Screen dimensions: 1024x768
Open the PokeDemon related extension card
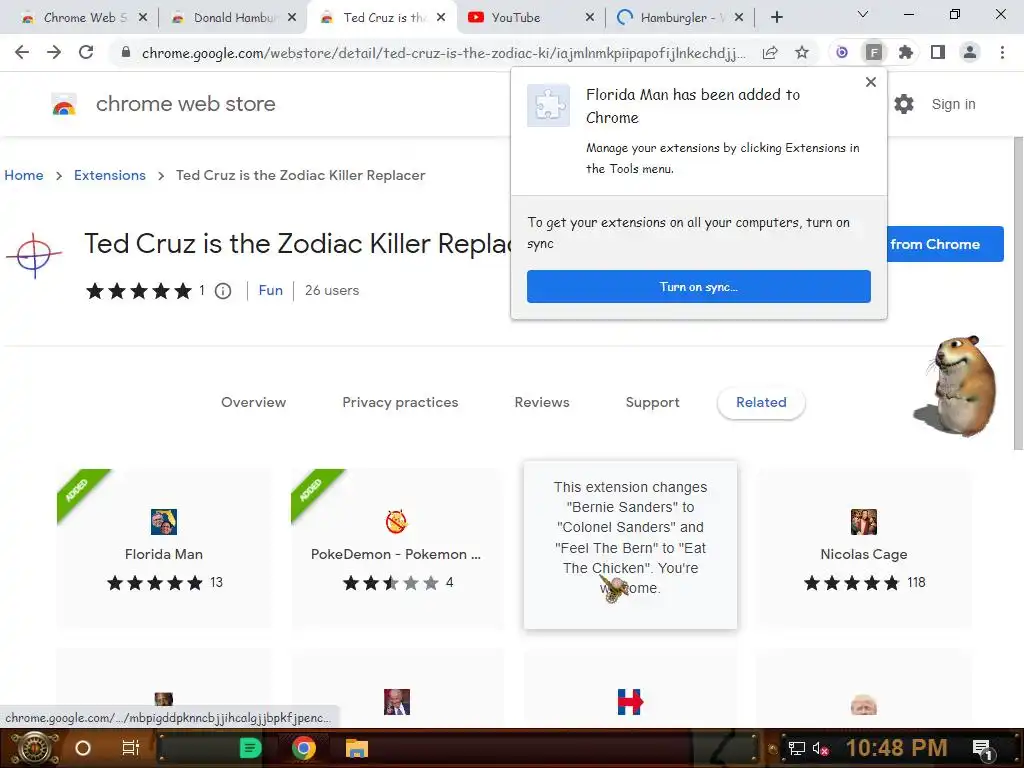point(396,549)
